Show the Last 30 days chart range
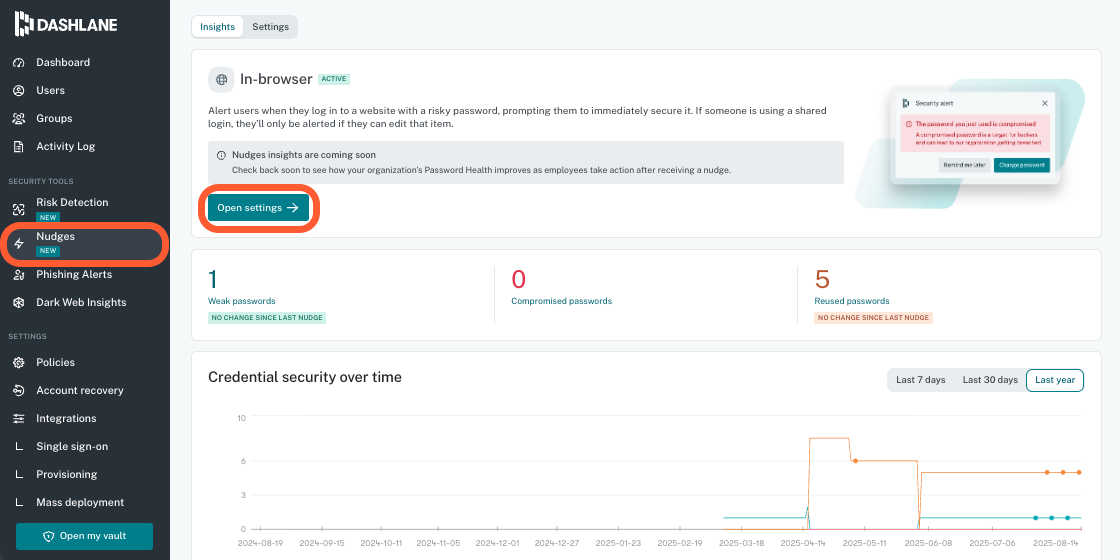Screen dimensions: 1120x560 click(x=990, y=381)
